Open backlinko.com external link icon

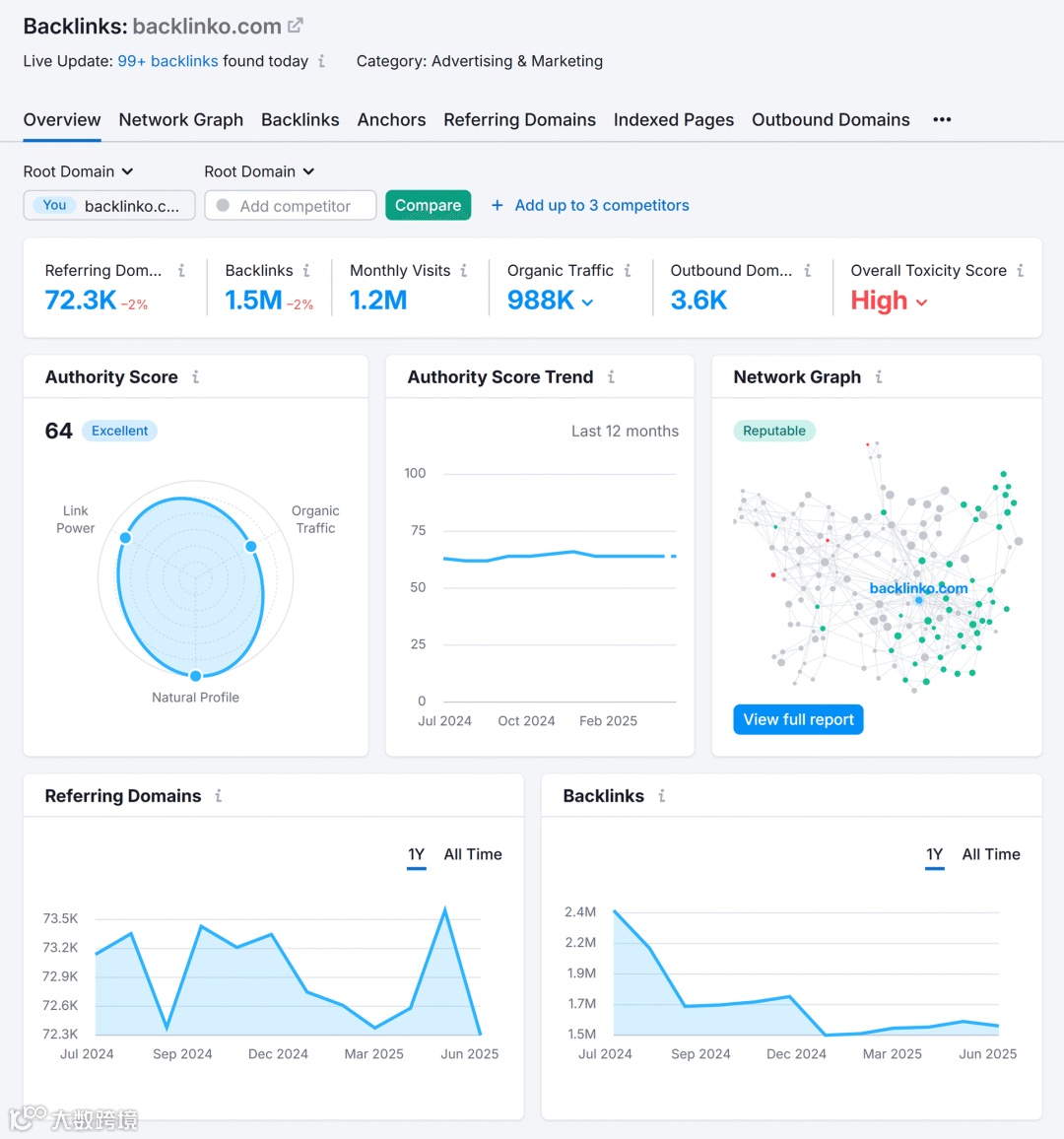[x=295, y=26]
